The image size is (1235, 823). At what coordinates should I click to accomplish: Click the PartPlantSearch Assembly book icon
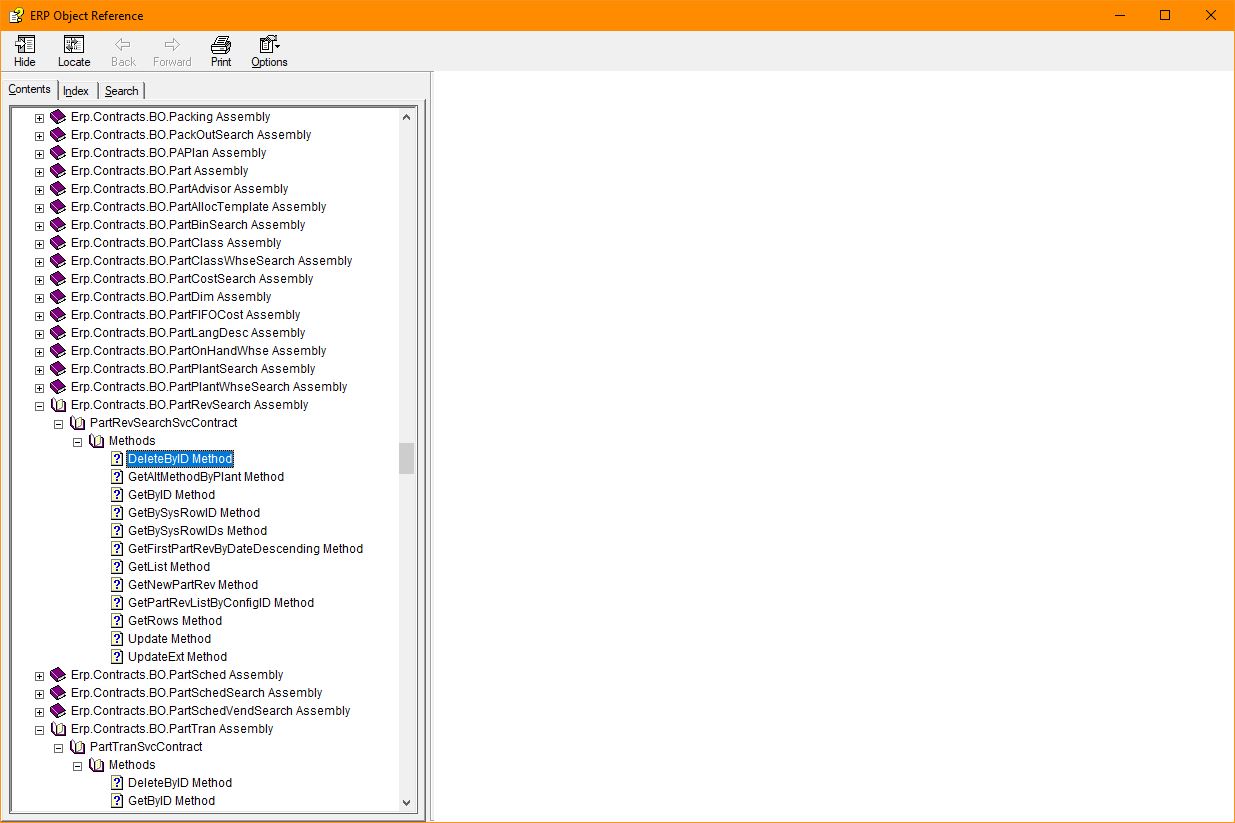tap(58, 369)
